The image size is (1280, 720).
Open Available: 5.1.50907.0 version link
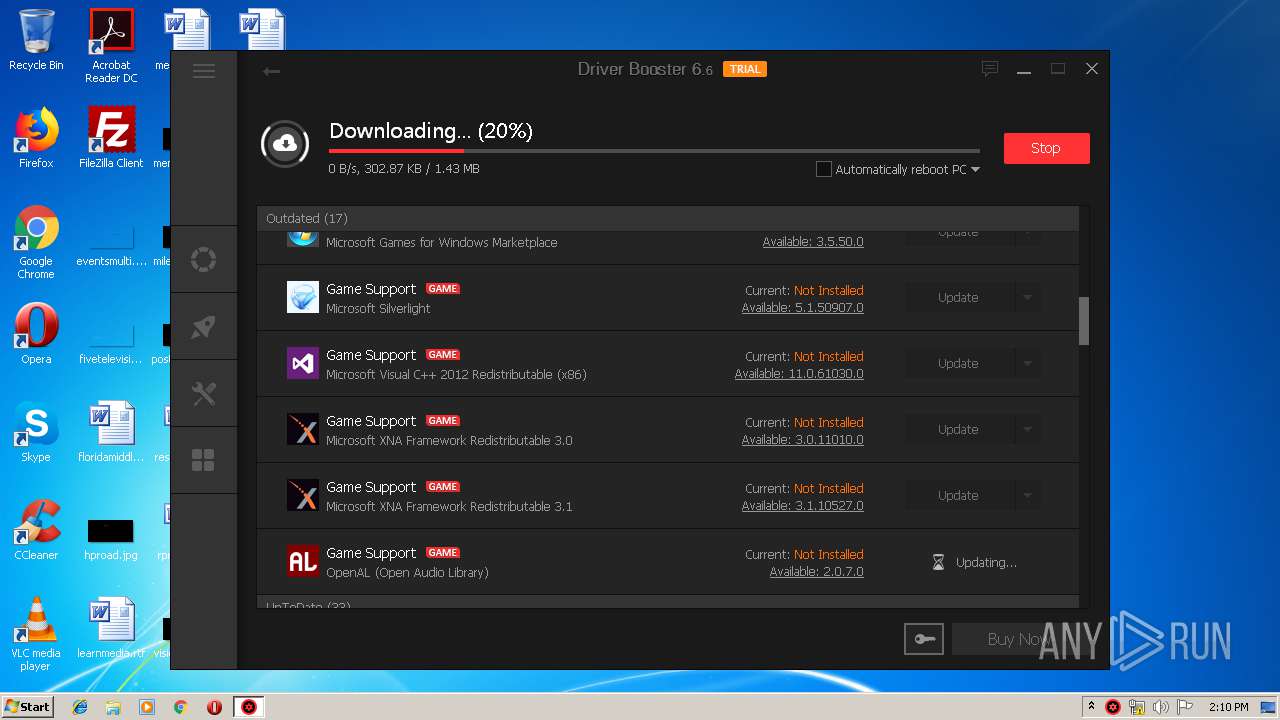[x=802, y=308]
